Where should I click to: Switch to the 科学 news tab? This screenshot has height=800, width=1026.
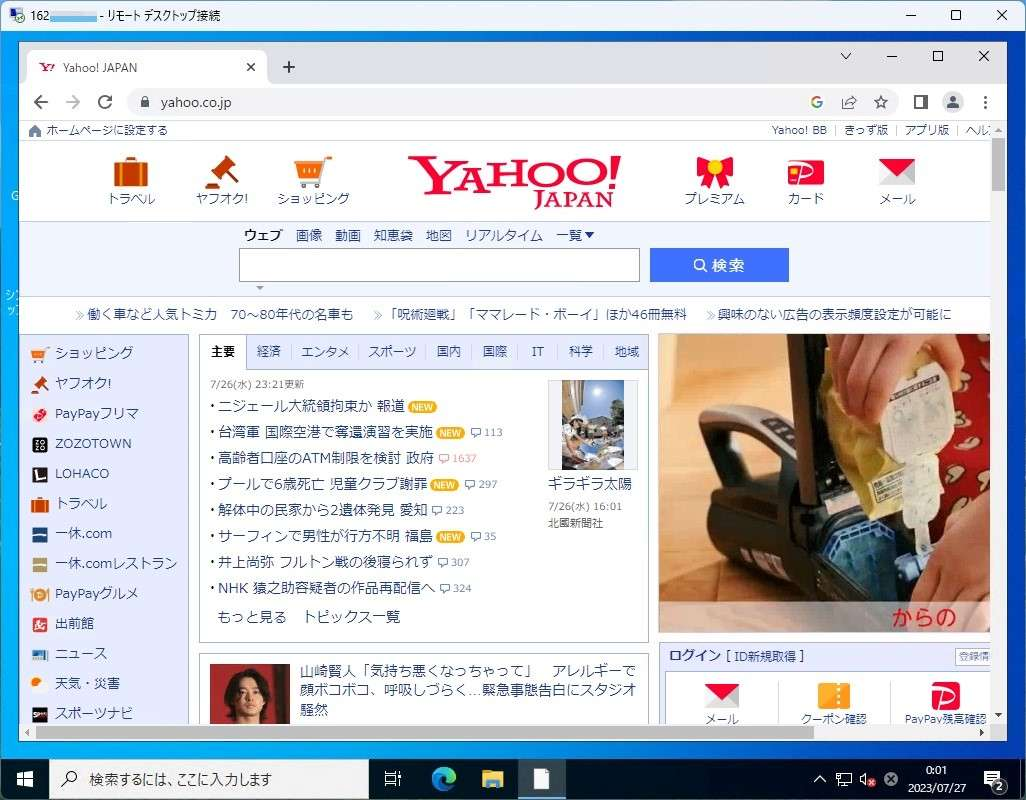(580, 351)
